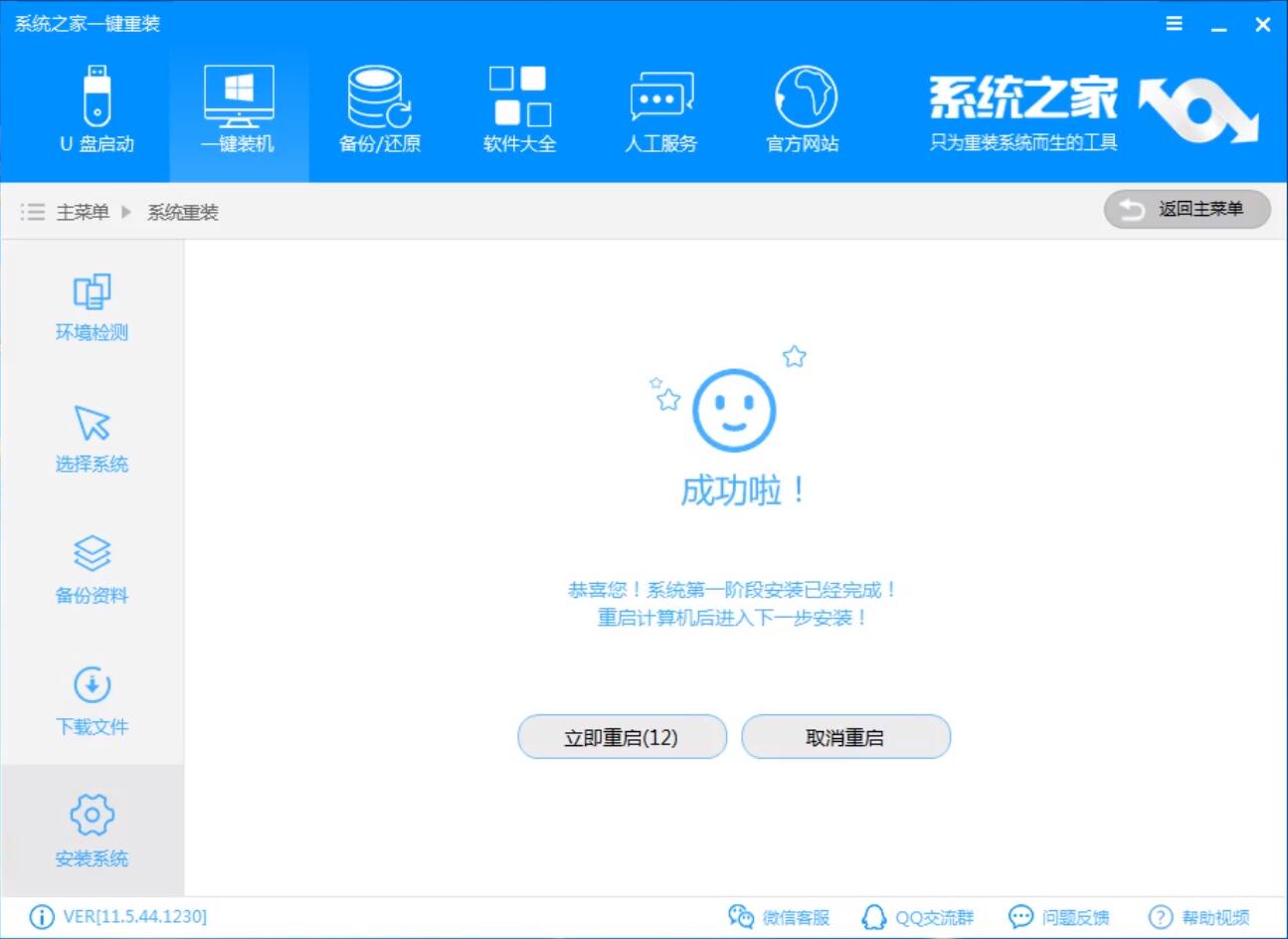Screen dimensions: 1288x939
Task: Open the 一键装机 one-click install tab
Action: click(x=237, y=104)
